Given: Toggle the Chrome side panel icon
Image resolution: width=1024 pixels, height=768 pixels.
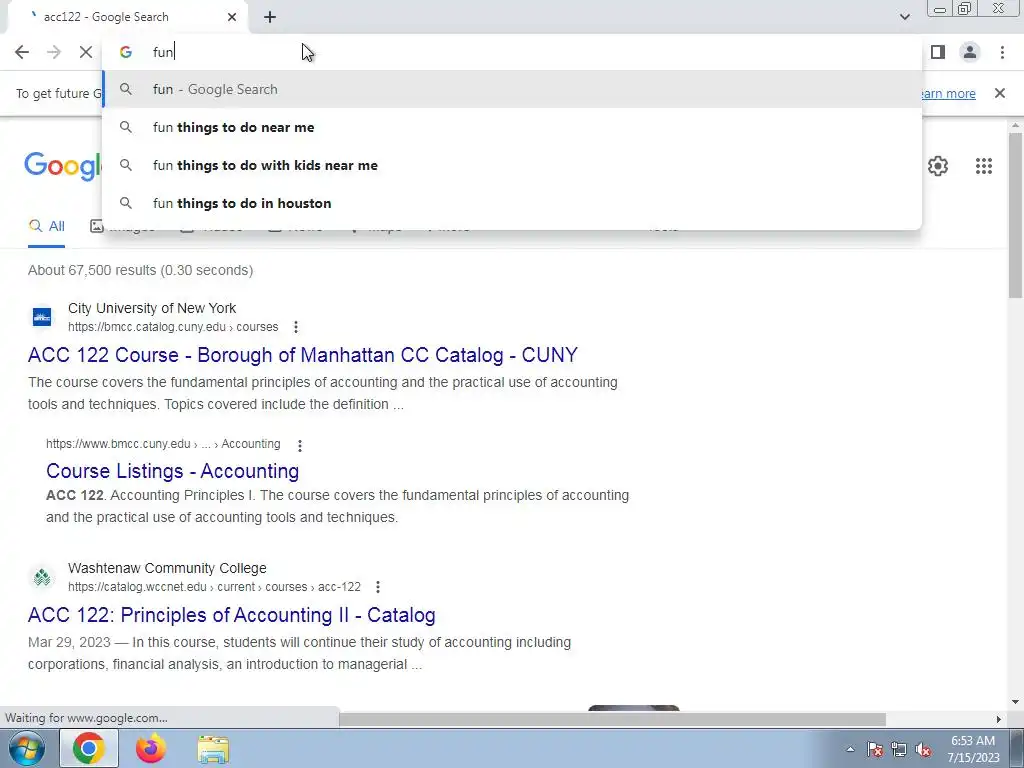Looking at the screenshot, I should [x=938, y=52].
